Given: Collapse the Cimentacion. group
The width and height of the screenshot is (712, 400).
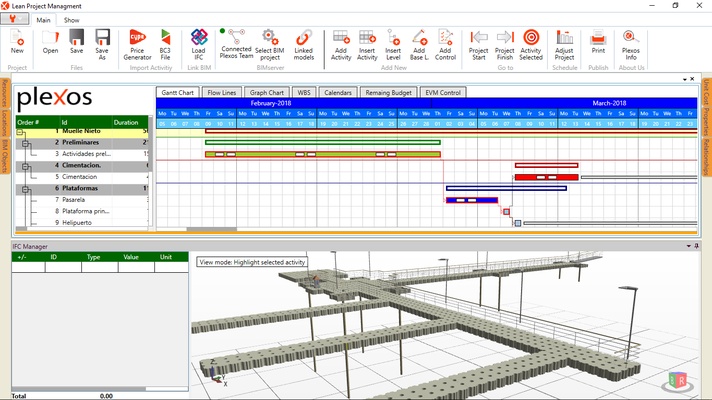Looking at the screenshot, I should point(25,166).
